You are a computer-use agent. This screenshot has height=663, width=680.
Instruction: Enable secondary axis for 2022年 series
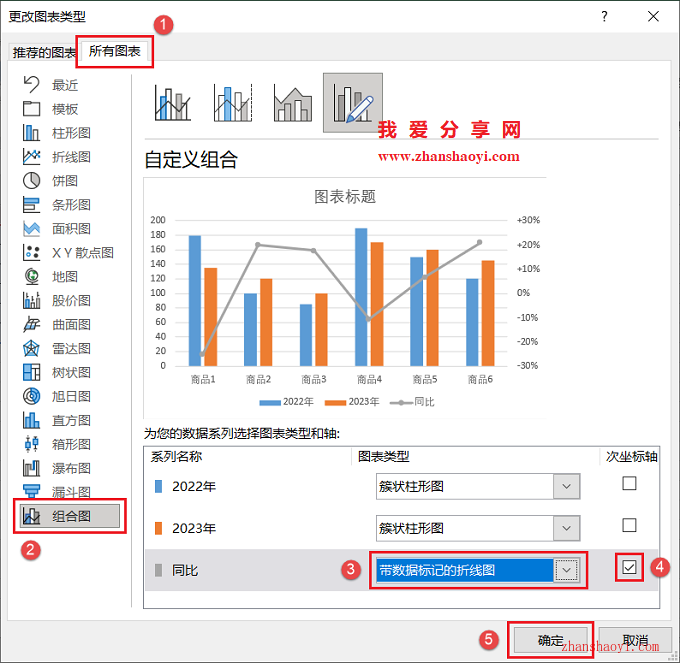click(x=629, y=483)
